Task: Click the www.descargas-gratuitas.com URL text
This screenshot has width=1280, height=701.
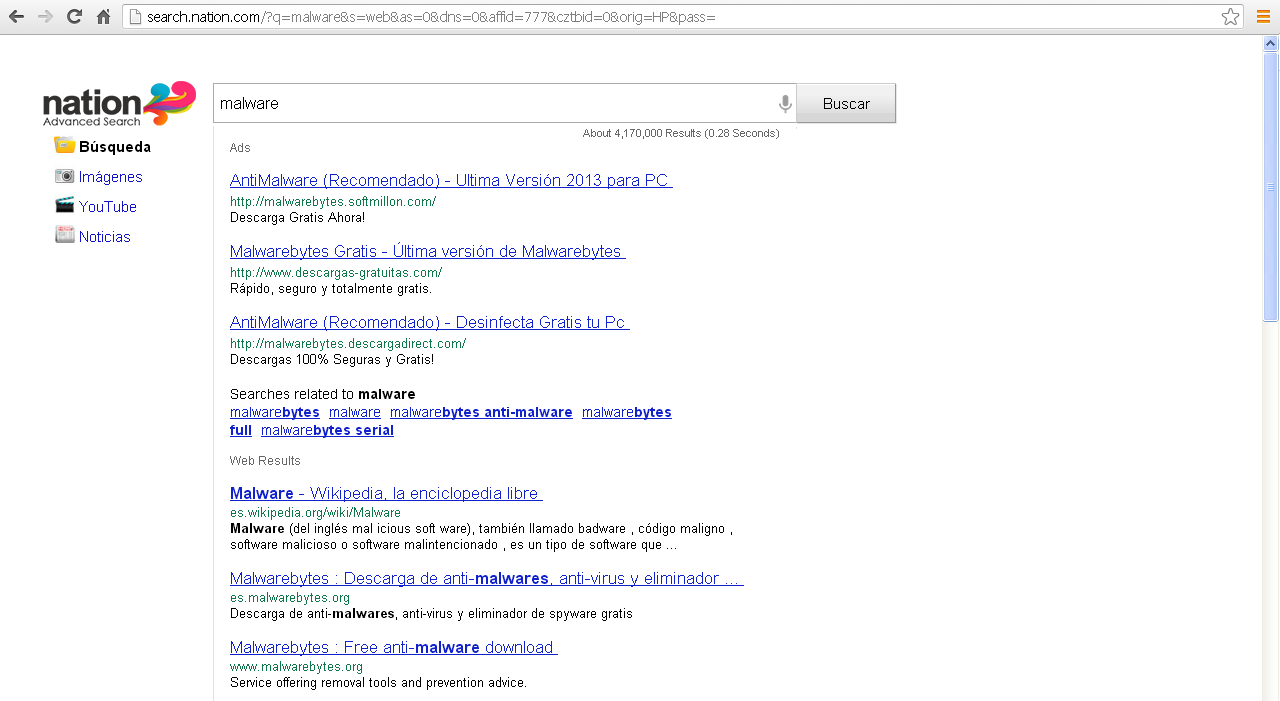Action: (x=336, y=272)
